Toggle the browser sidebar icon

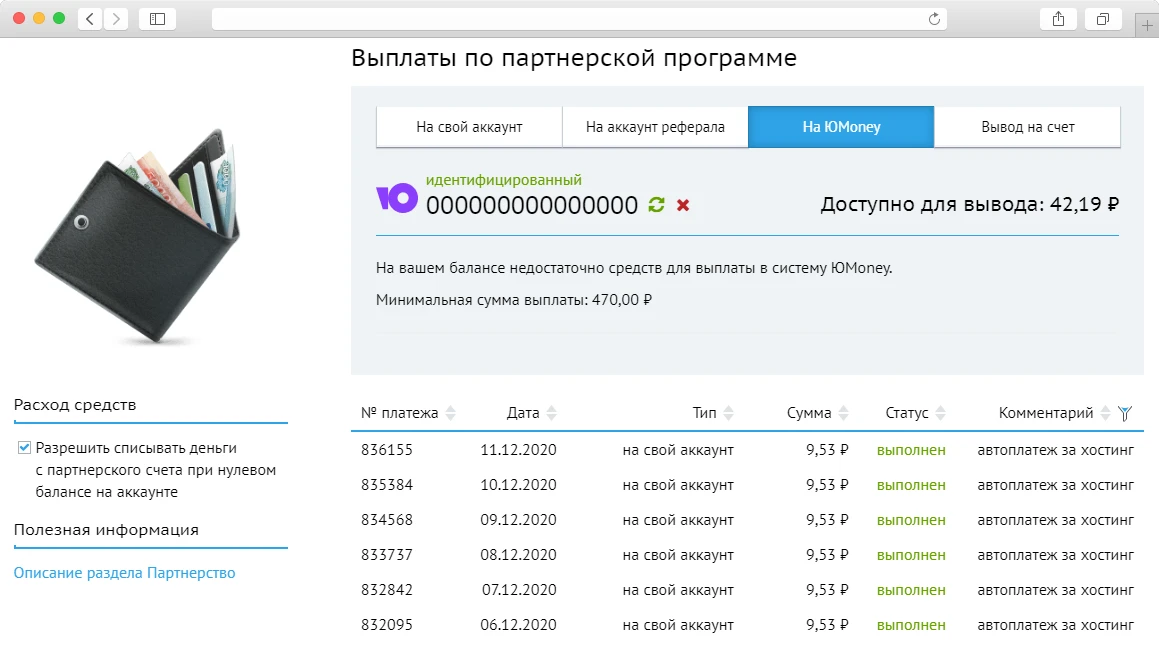coord(157,18)
